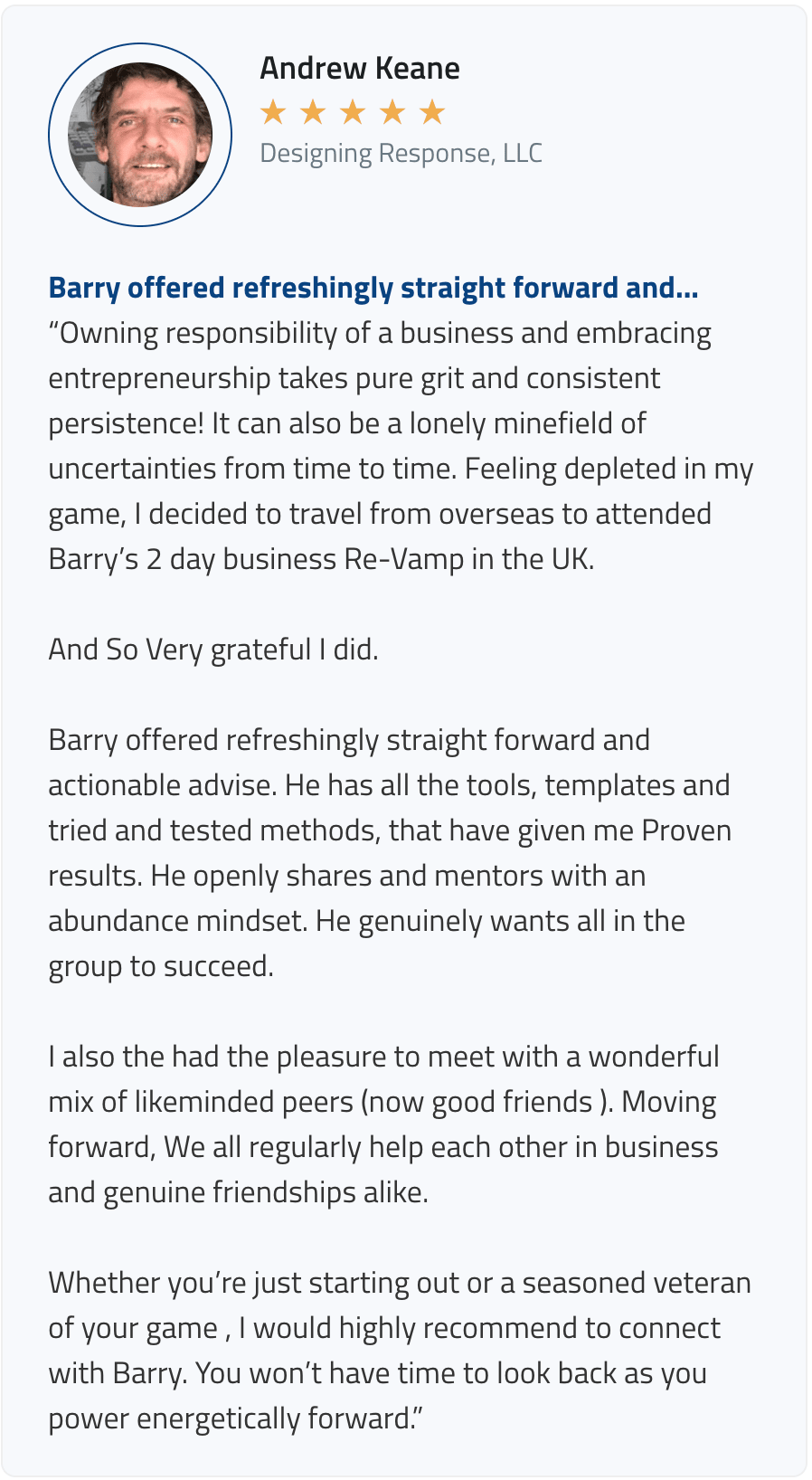812x1480 pixels.
Task: Click the blue review title starting 'Barry offered'
Action: 373,288
